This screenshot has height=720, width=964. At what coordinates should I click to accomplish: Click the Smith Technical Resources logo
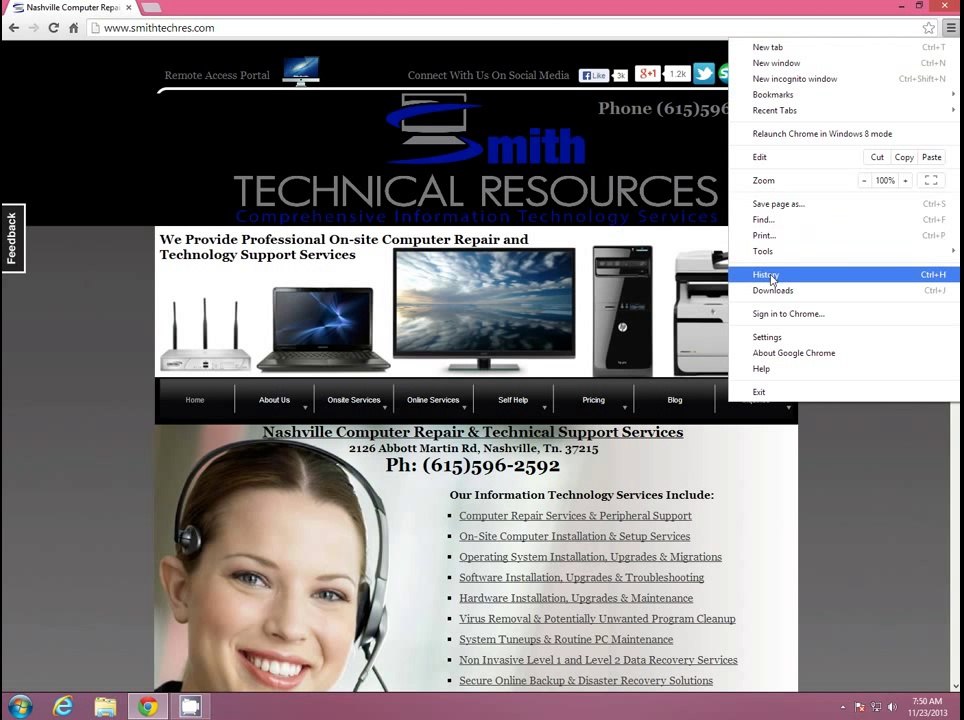476,159
